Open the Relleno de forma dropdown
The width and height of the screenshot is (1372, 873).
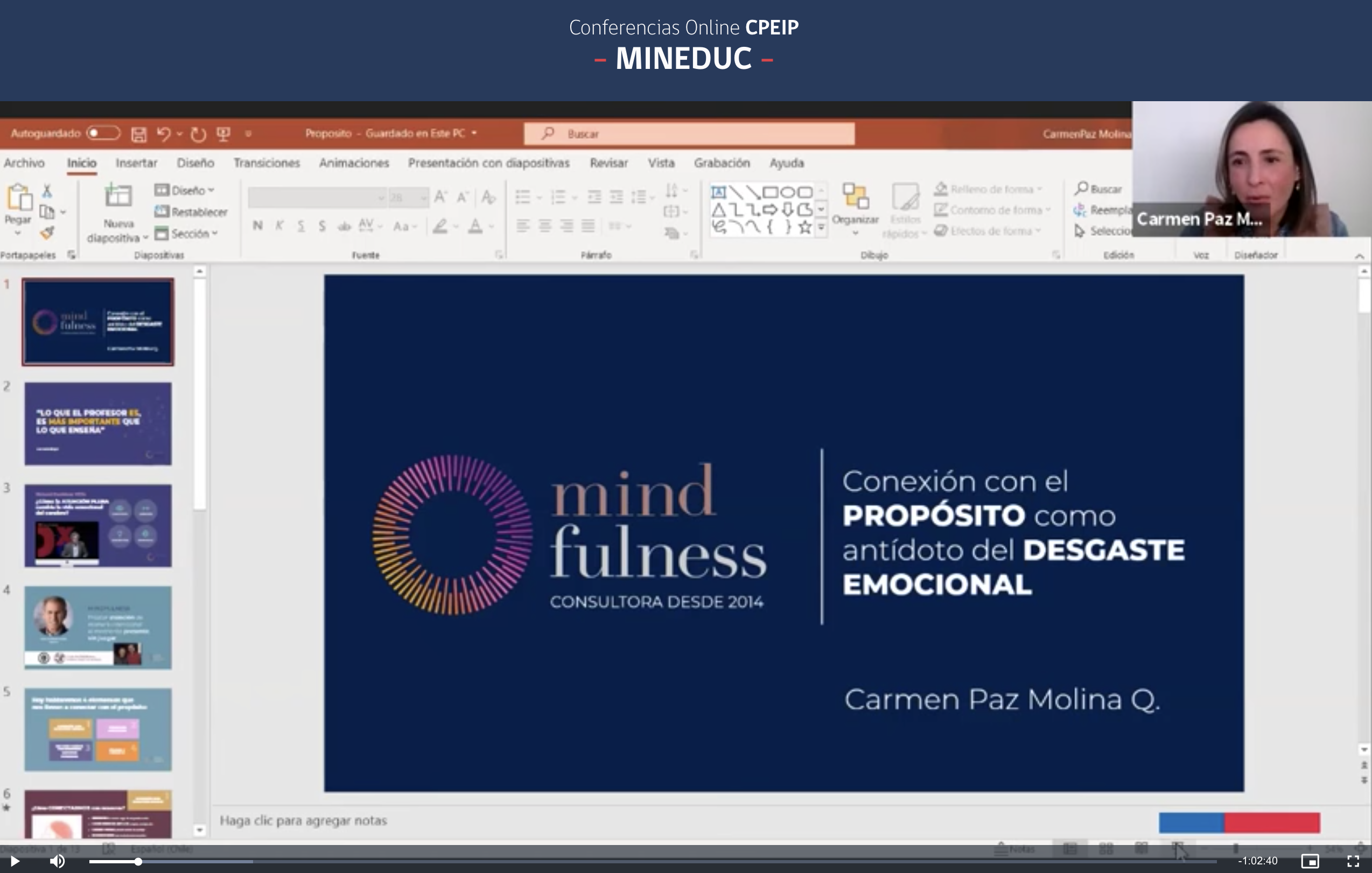point(989,189)
